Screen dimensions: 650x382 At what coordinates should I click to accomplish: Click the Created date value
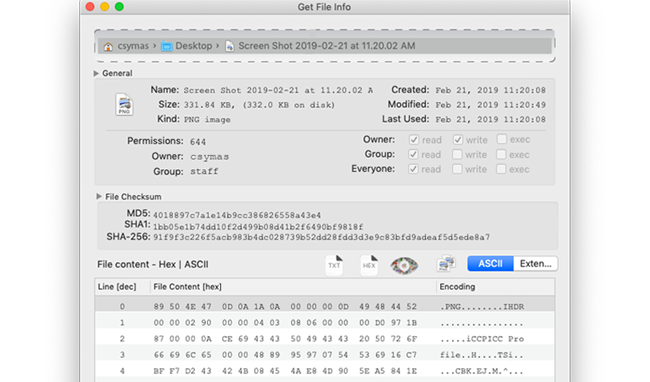tap(490, 90)
